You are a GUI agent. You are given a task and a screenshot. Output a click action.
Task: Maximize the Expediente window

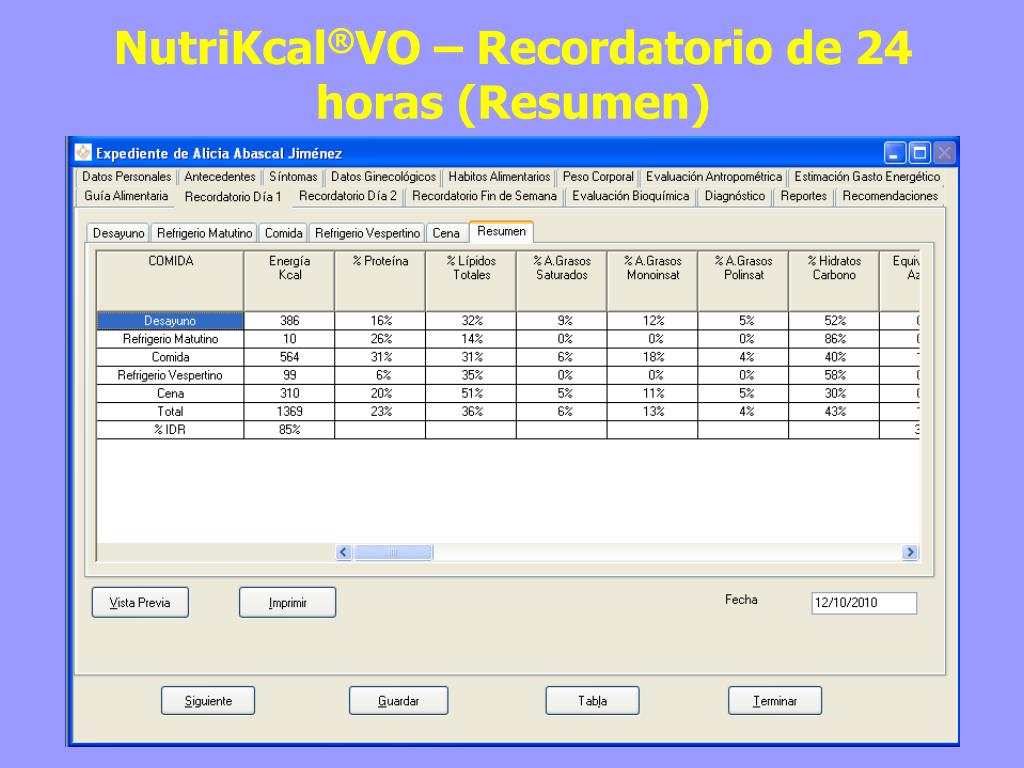[920, 153]
